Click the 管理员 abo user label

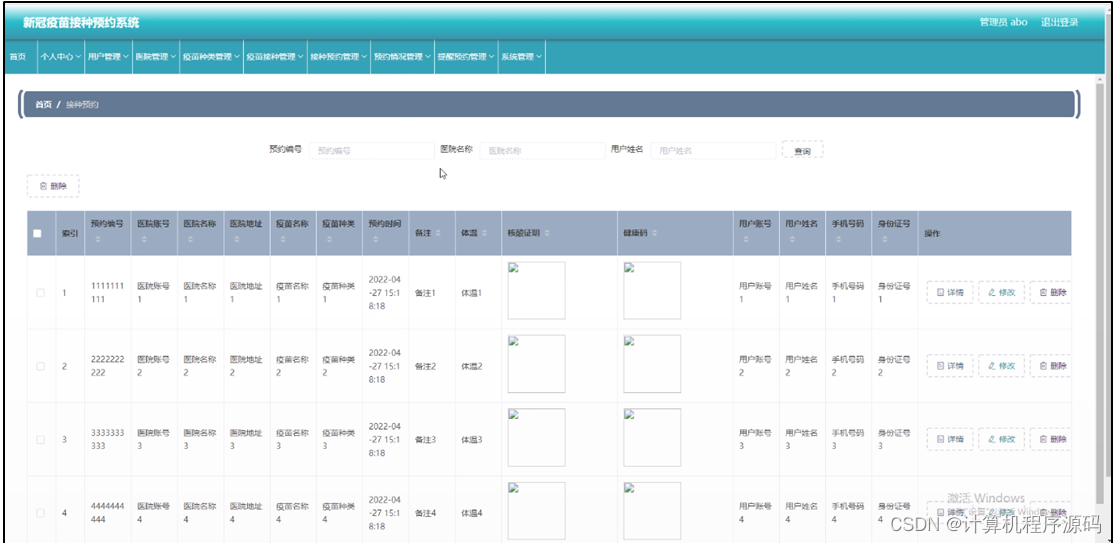pyautogui.click(x=1004, y=22)
